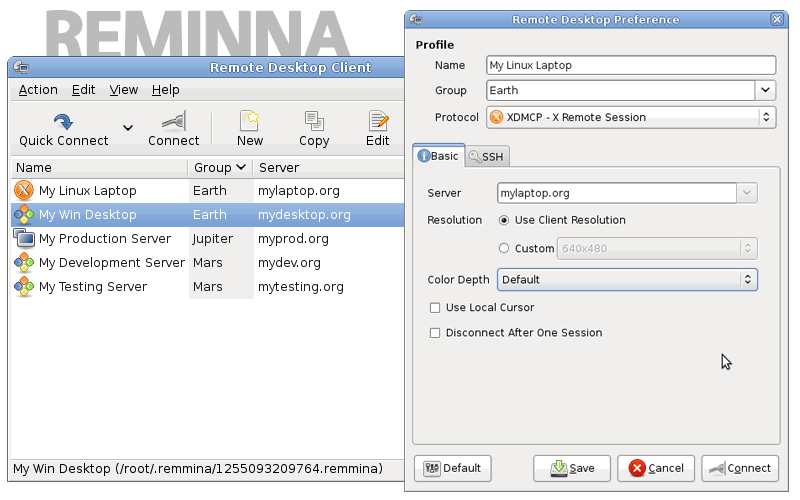This screenshot has height=500, width=800.
Task: Open the Color Depth dropdown
Action: tap(627, 279)
